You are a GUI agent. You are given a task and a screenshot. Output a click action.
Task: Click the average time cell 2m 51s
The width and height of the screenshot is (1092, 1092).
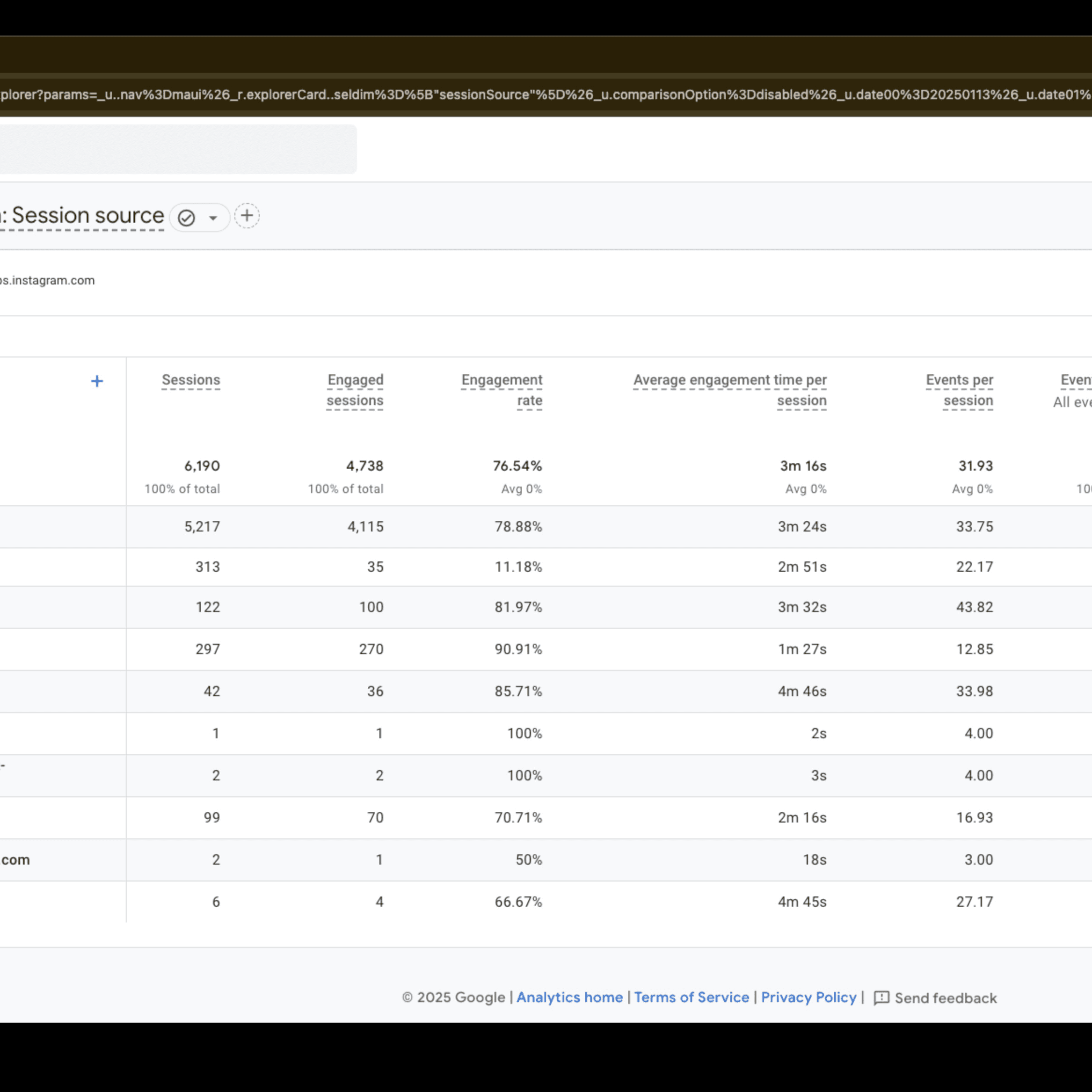click(x=802, y=567)
